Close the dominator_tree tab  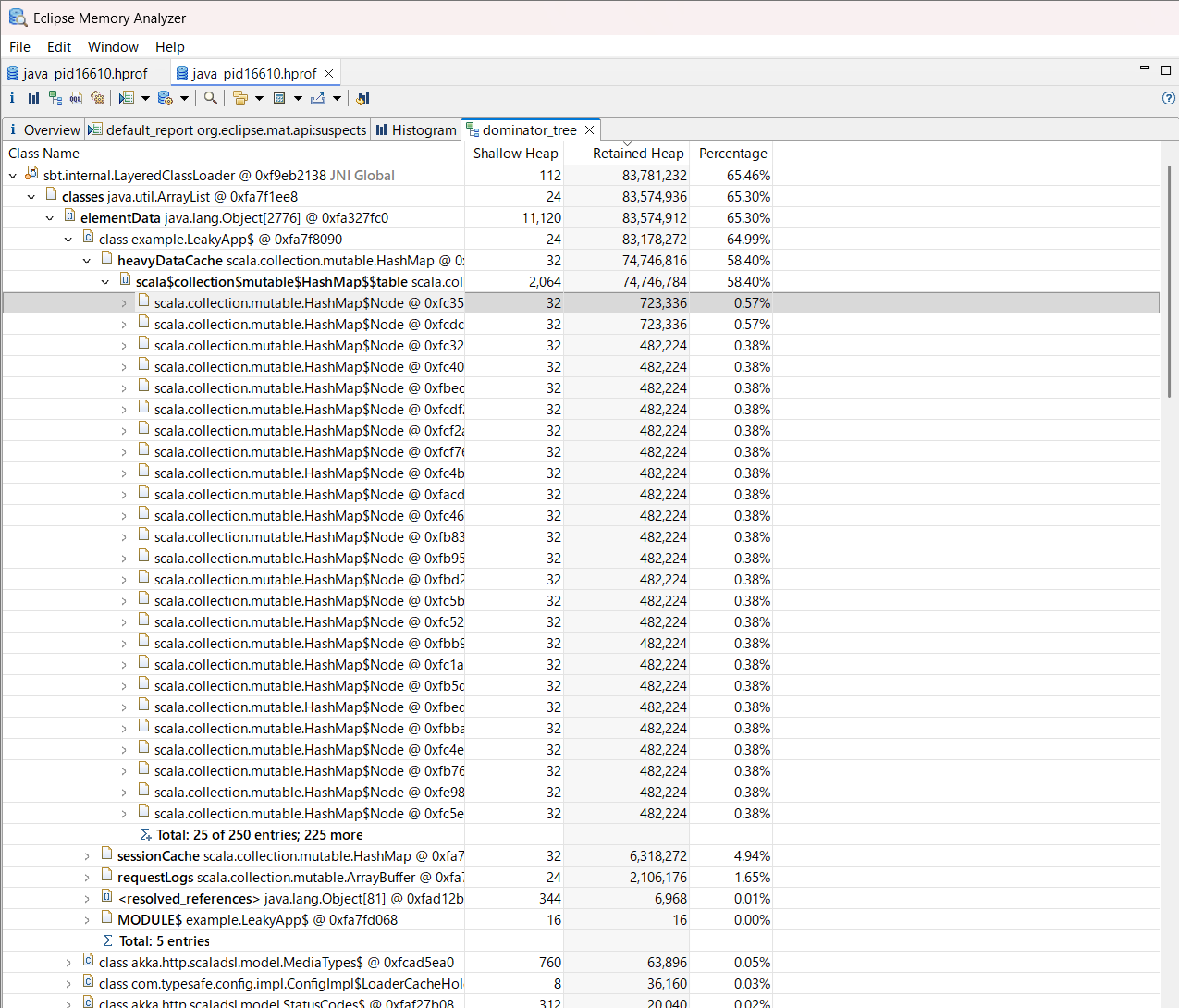coord(590,130)
